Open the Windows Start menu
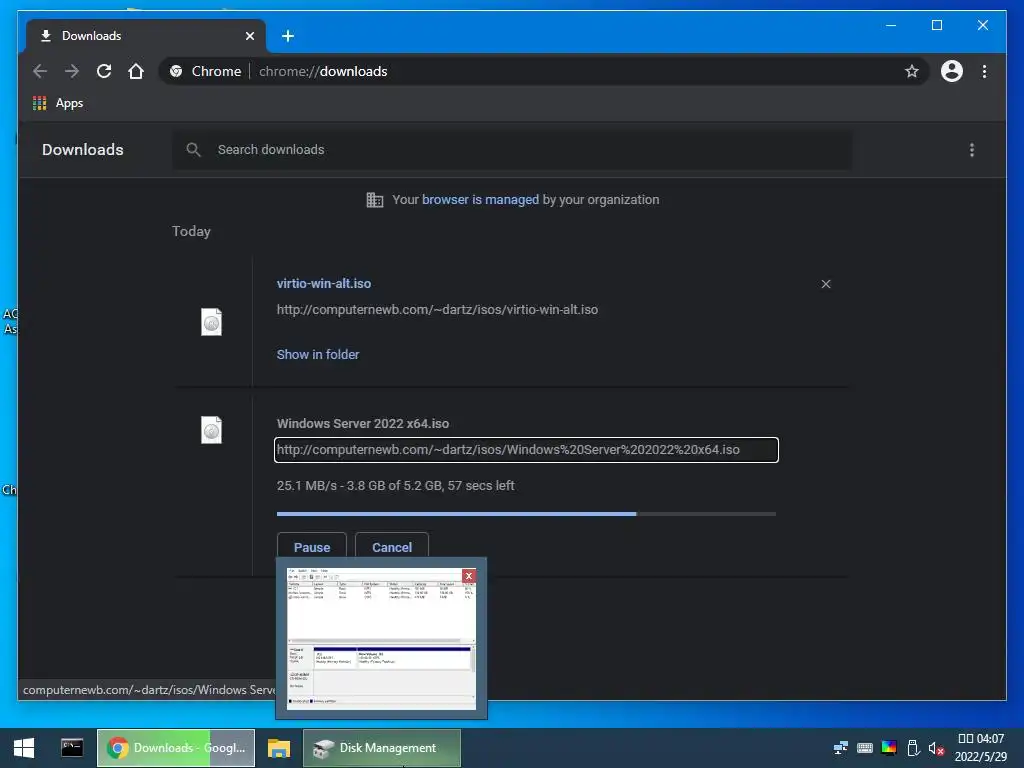Image resolution: width=1024 pixels, height=768 pixels. [x=24, y=748]
